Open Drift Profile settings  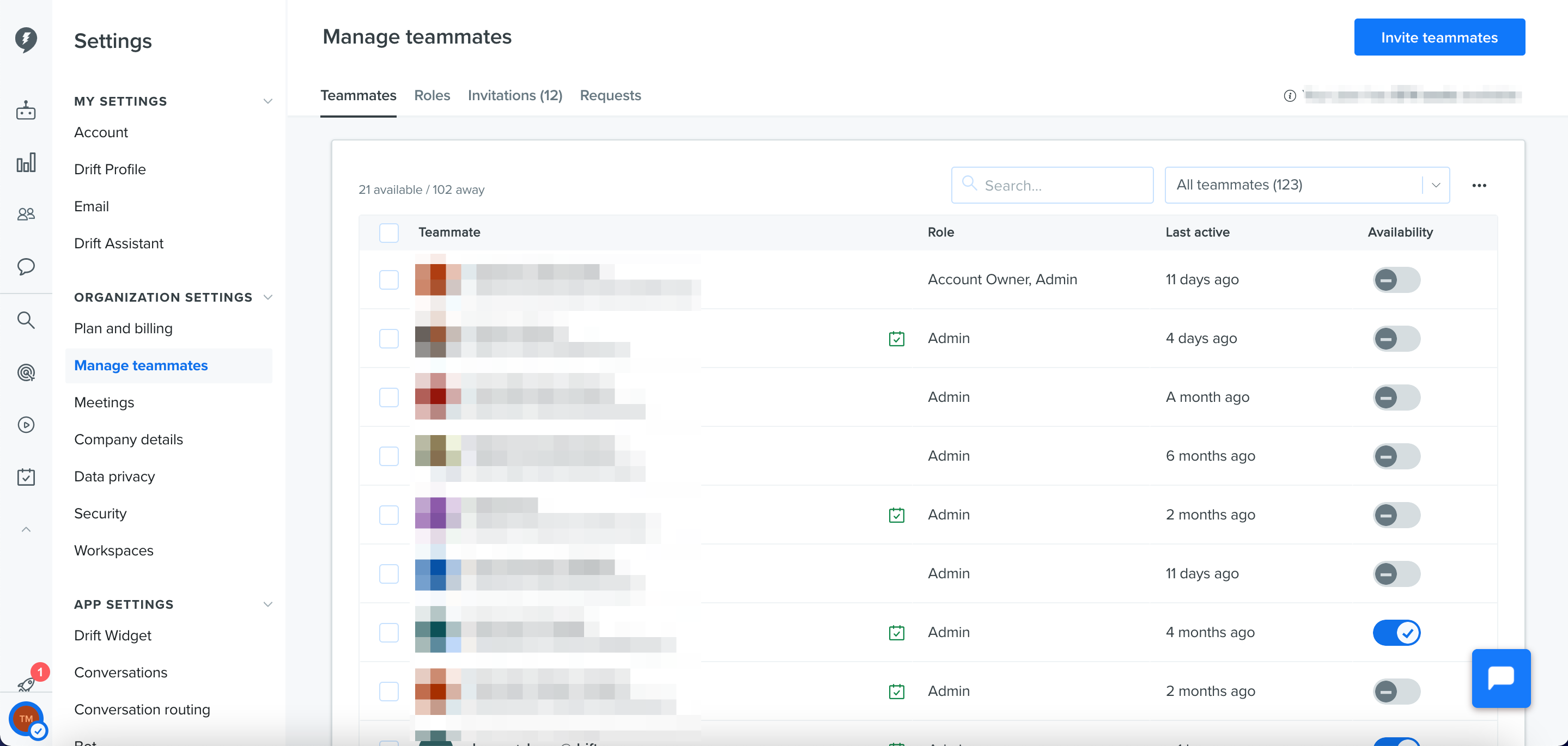click(110, 169)
